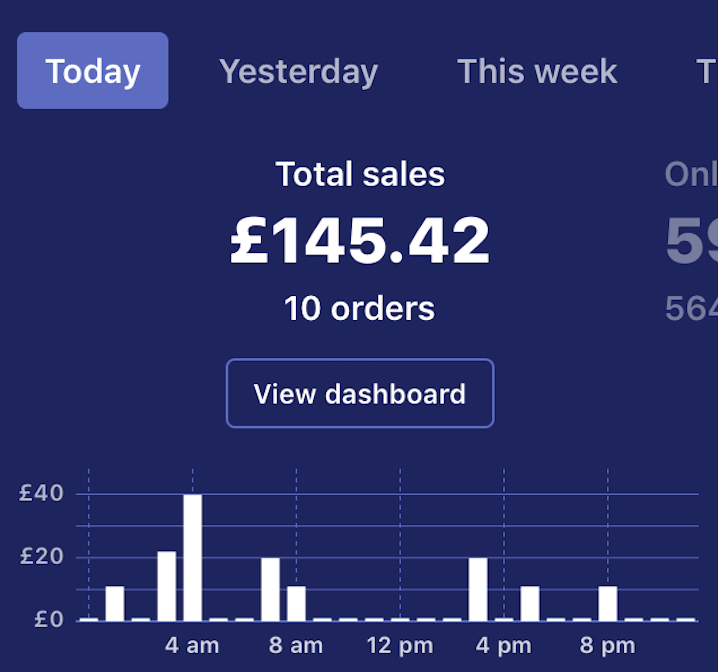Select the 1 am sales bar

pos(115,603)
